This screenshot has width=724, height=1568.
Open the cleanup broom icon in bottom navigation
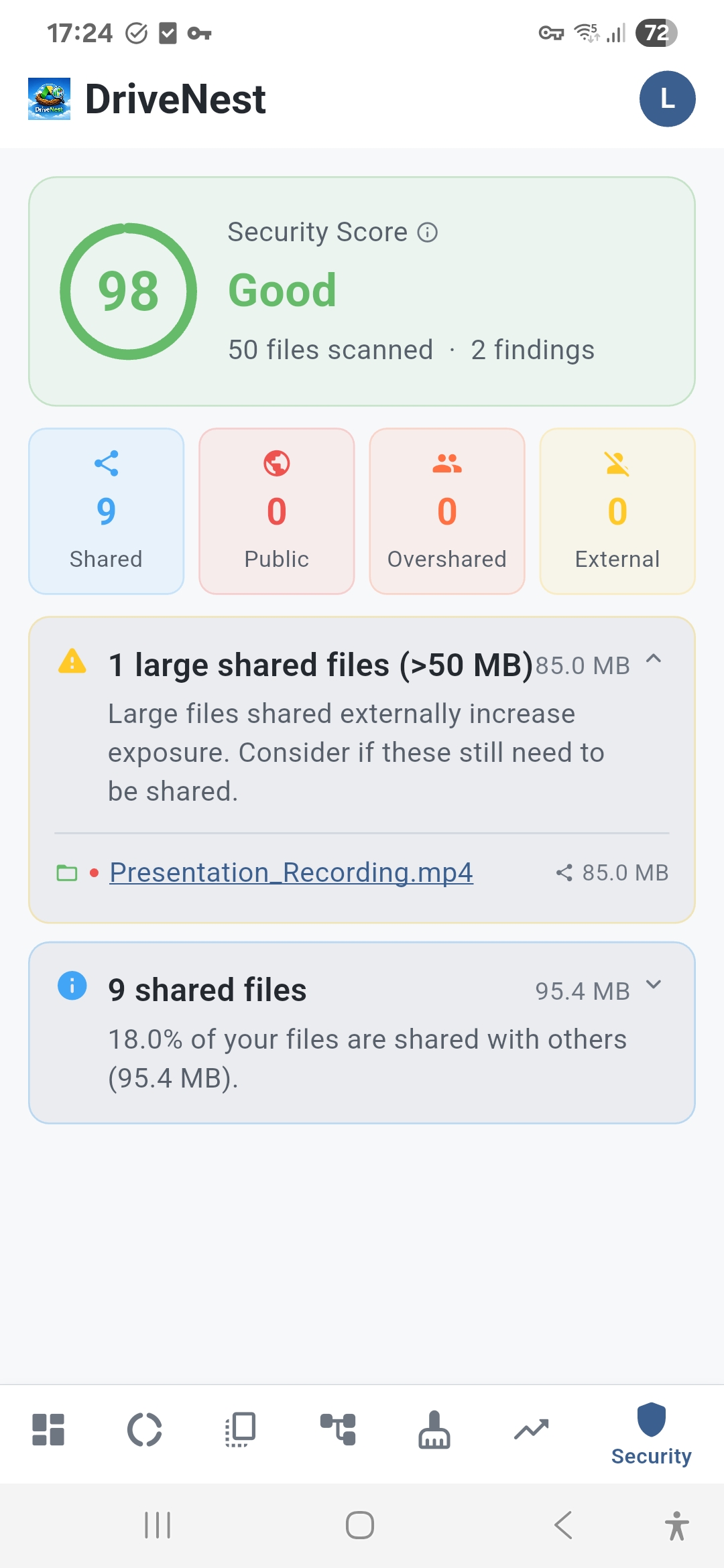434,1430
